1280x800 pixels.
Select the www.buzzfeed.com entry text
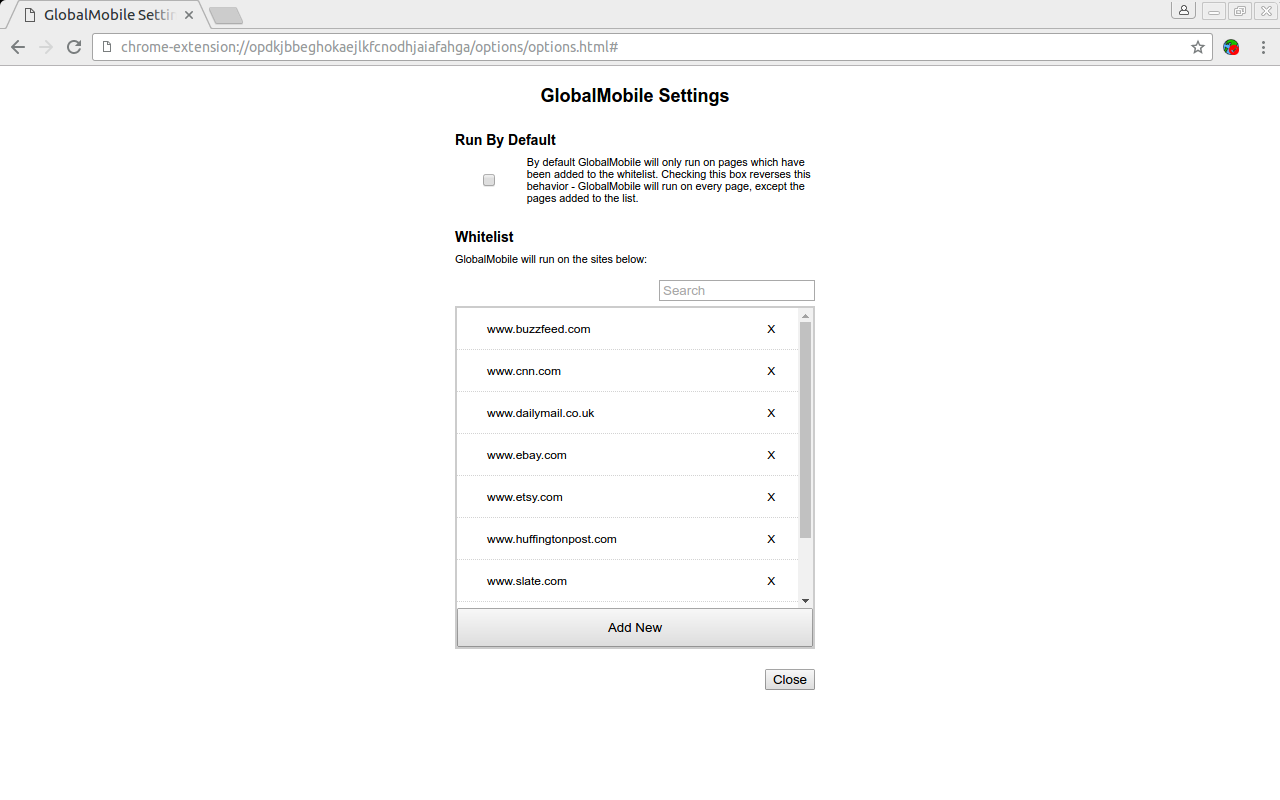(x=538, y=329)
